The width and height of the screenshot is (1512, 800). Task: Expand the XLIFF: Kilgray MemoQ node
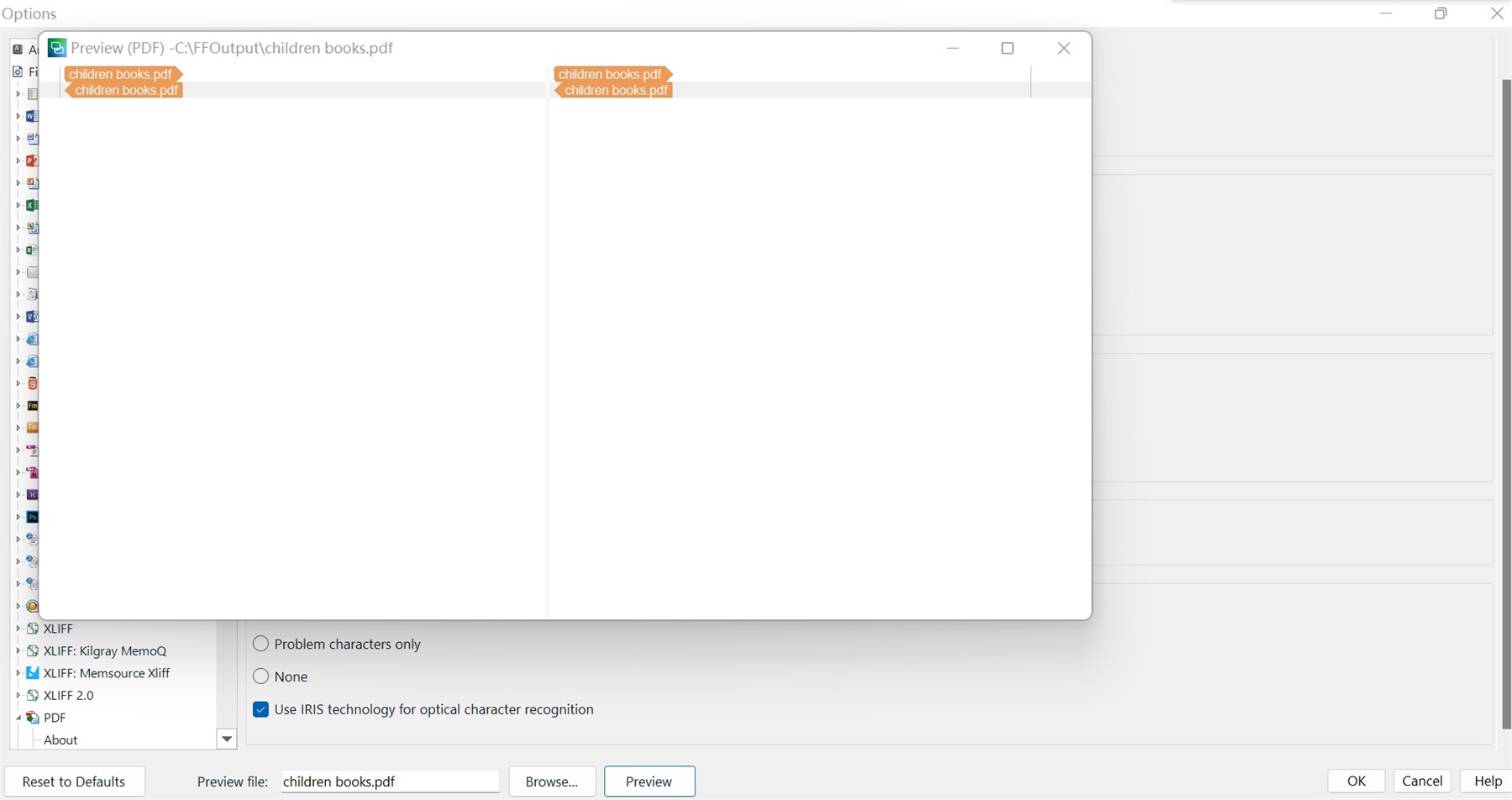tap(18, 650)
